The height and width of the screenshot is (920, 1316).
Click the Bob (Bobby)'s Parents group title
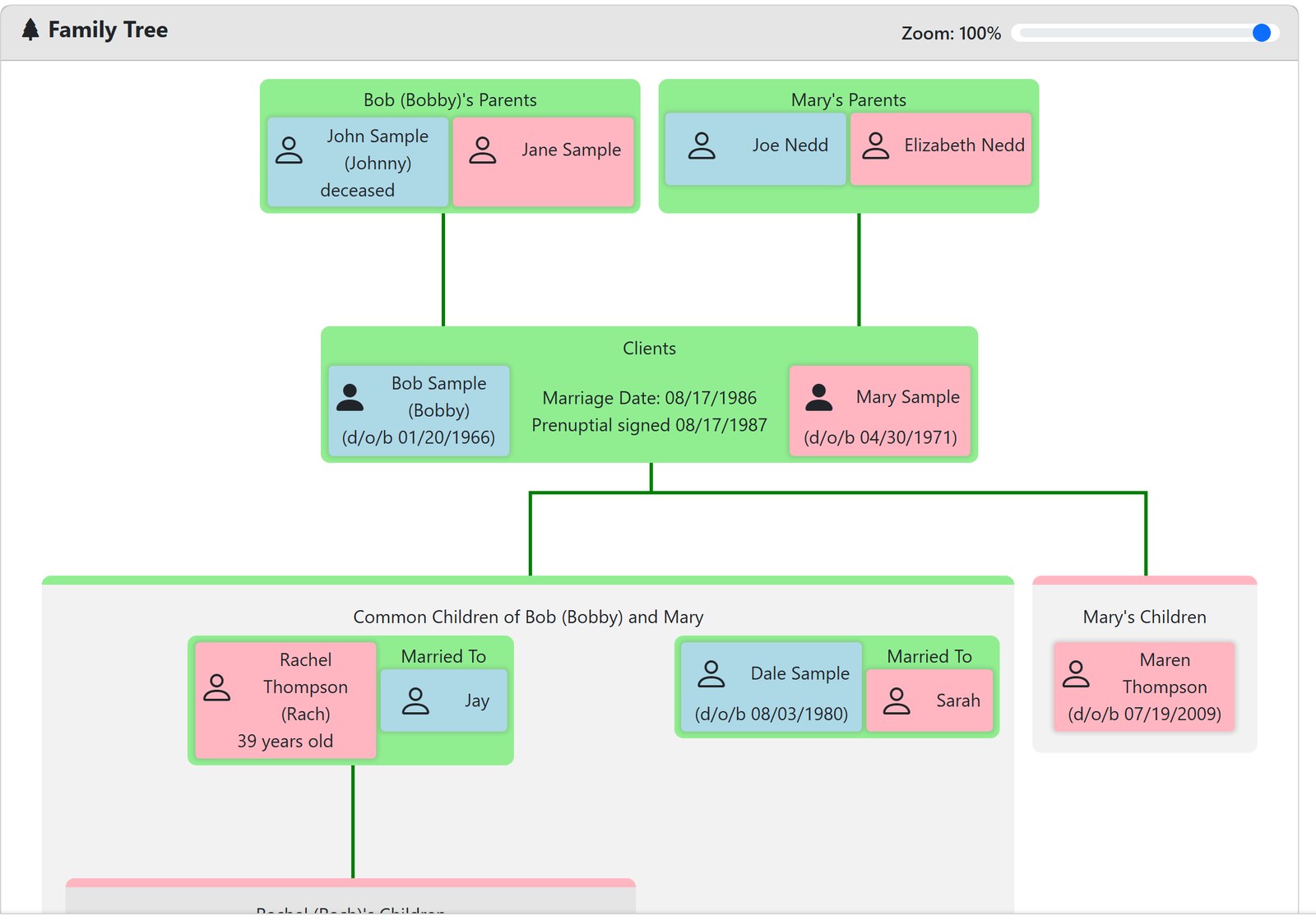click(x=450, y=100)
